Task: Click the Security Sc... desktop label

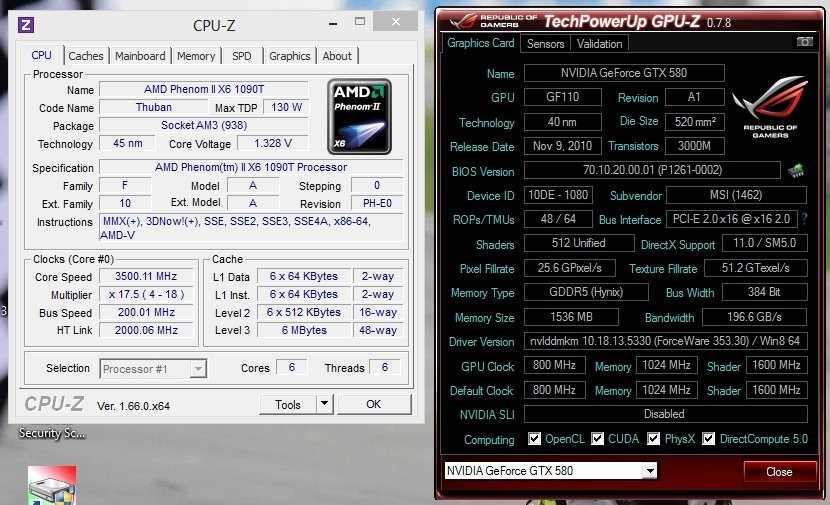Action: click(x=52, y=433)
